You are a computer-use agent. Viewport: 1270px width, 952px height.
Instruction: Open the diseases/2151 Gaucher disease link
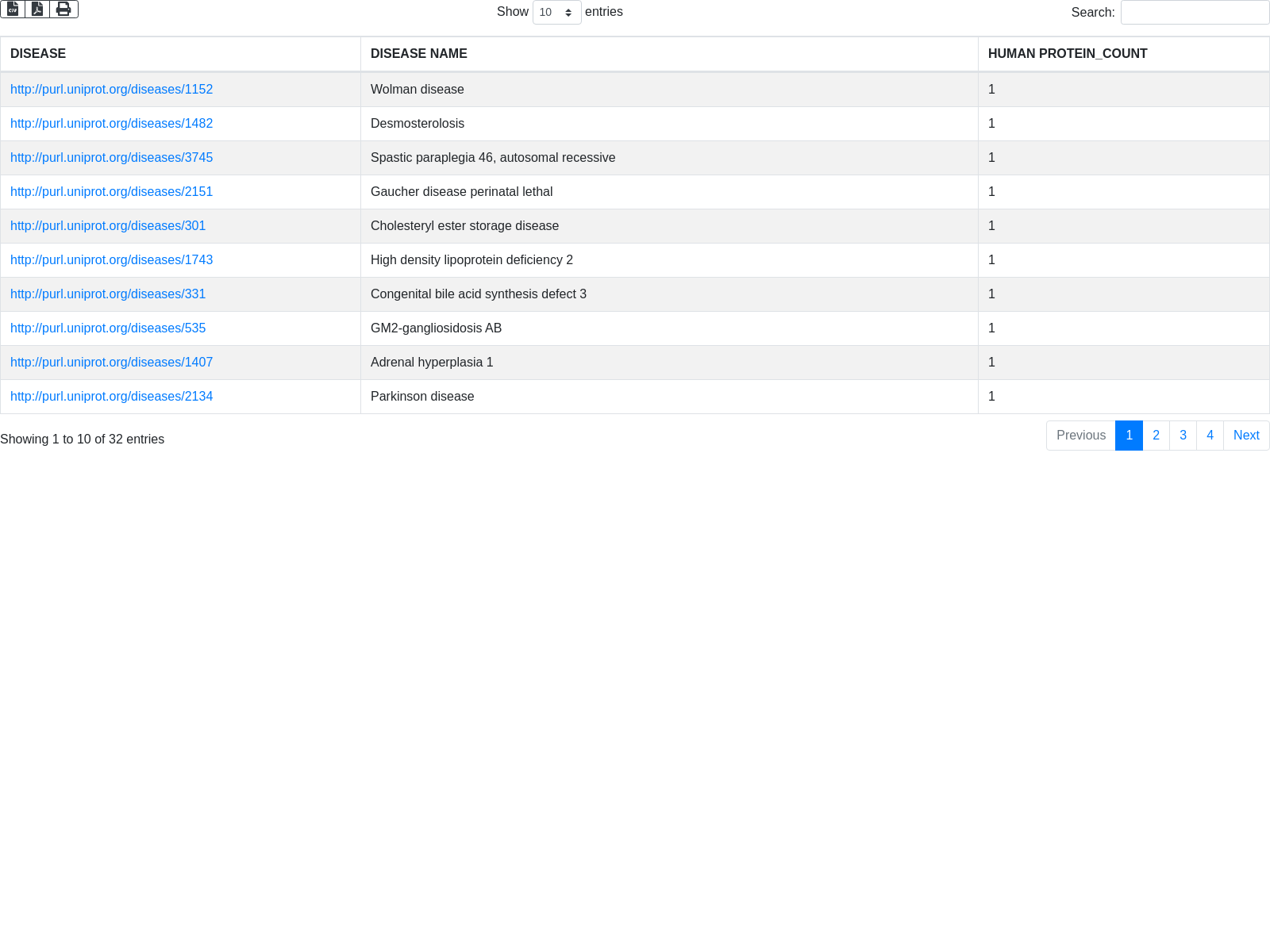111,192
